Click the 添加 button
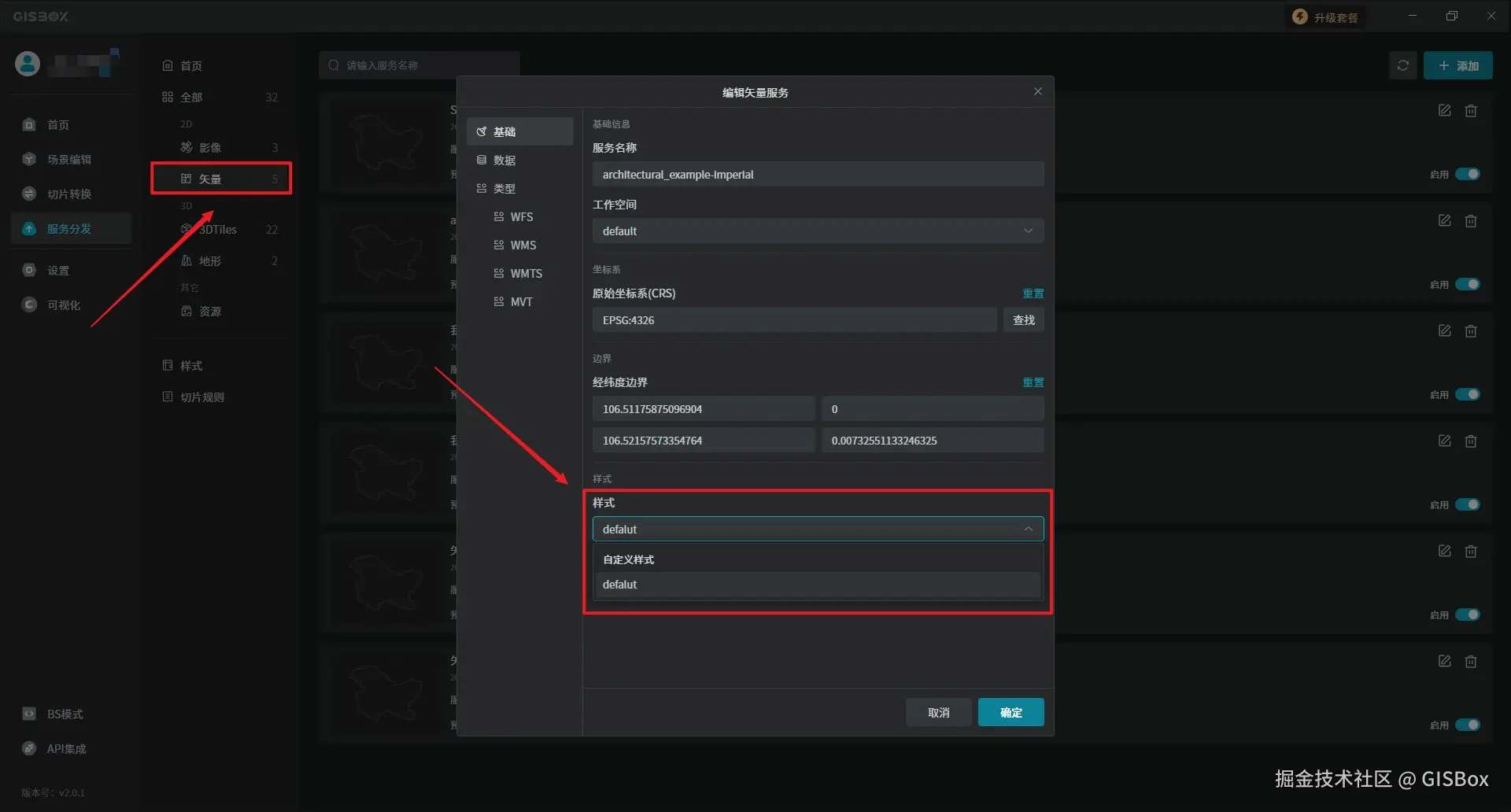Image resolution: width=1511 pixels, height=812 pixels. click(1457, 65)
